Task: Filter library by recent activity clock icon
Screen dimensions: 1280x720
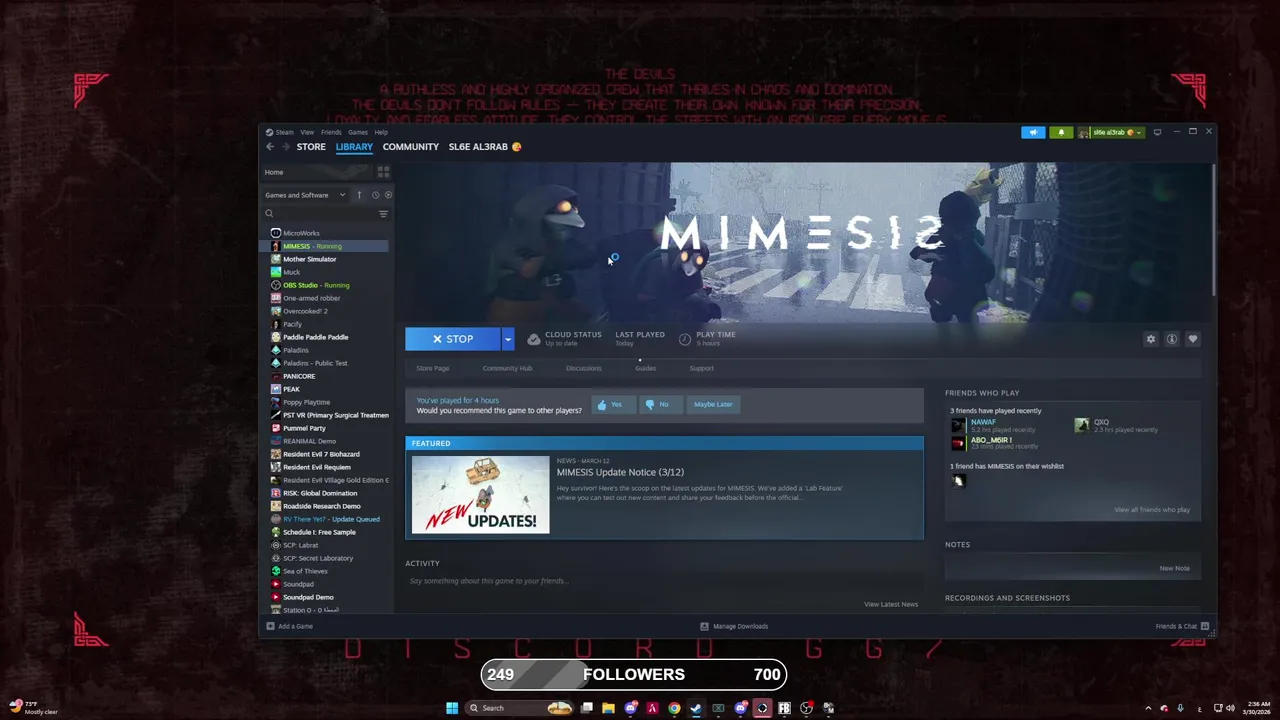Action: [376, 195]
